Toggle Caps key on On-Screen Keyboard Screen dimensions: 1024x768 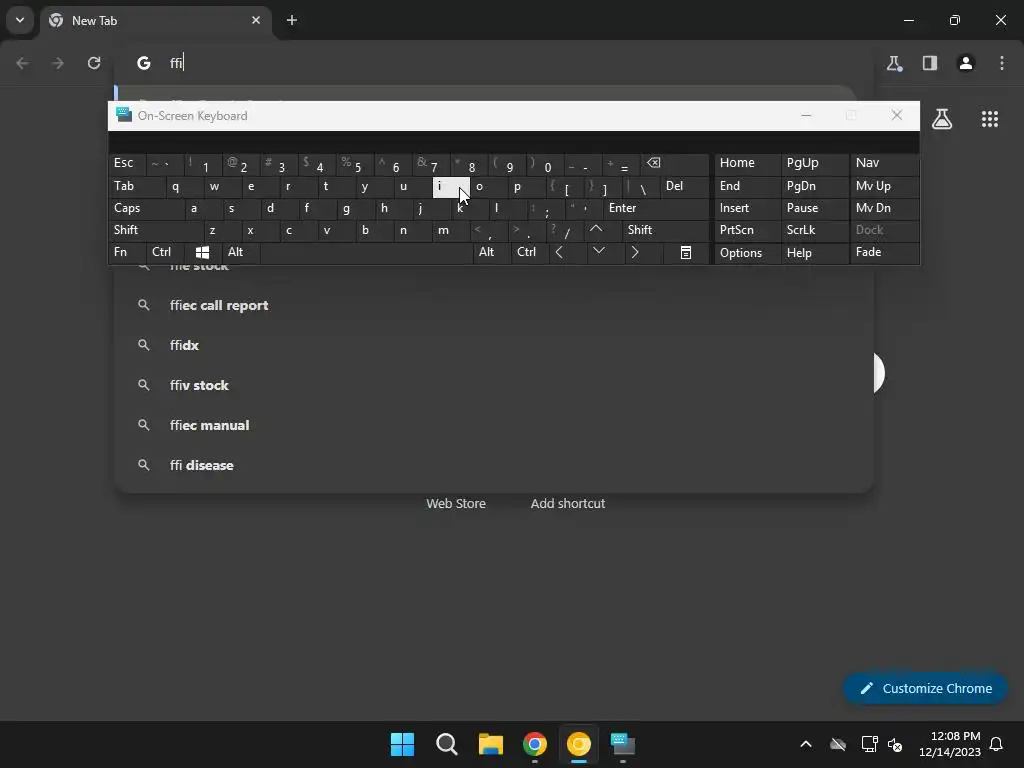click(x=146, y=208)
